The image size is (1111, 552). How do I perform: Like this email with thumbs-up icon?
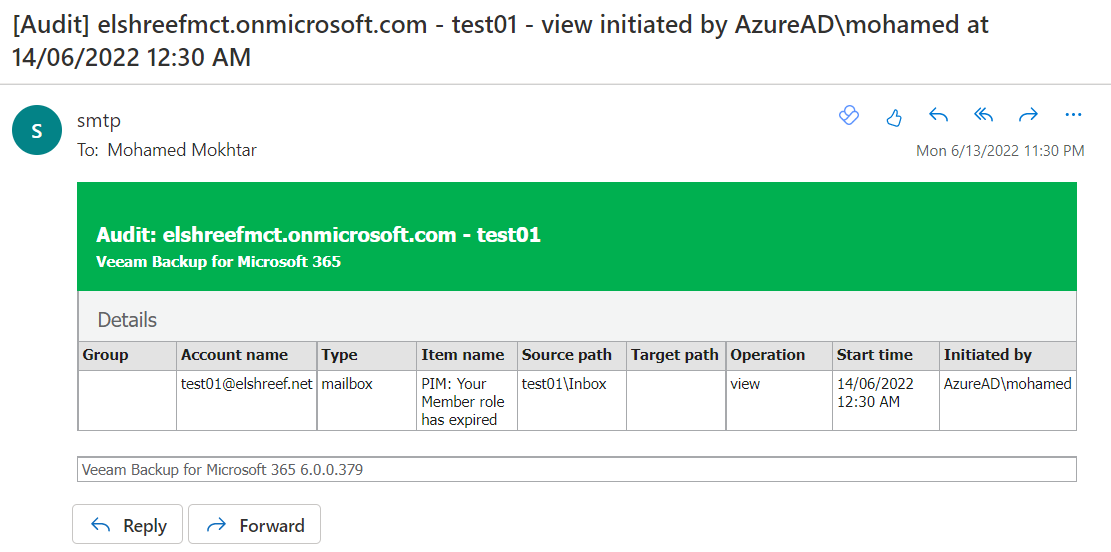coord(894,116)
